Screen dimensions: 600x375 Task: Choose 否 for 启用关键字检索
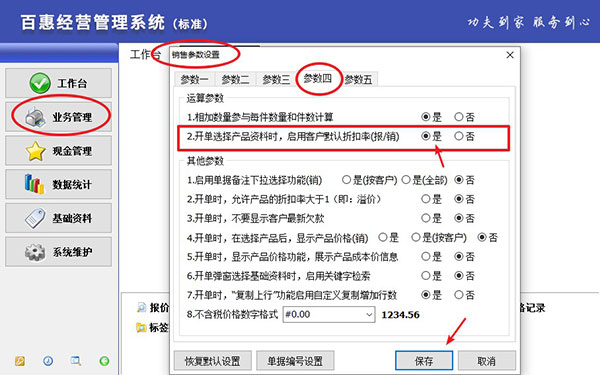(x=458, y=275)
